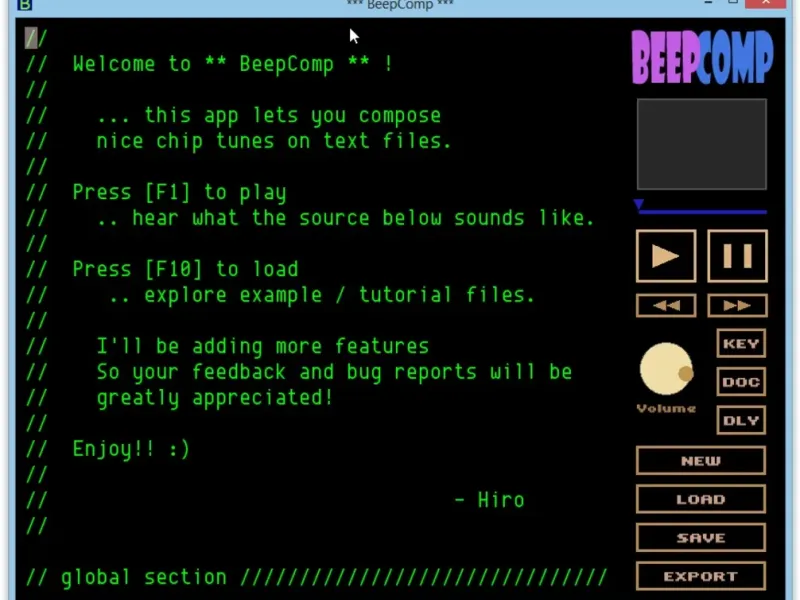Click LOAD to open a file

[701, 499]
